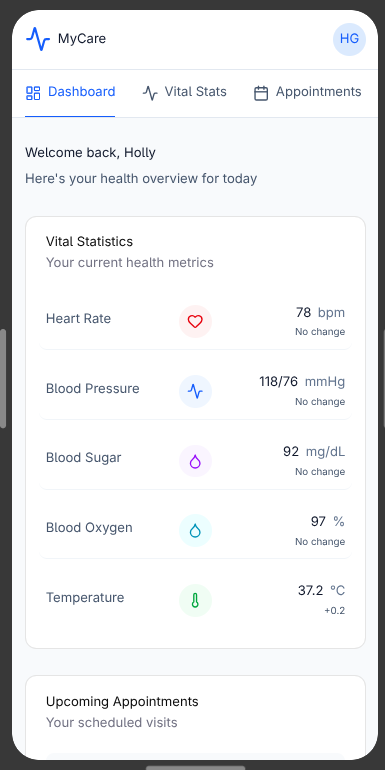
Task: Click the MyCare brand name
Action: click(82, 38)
